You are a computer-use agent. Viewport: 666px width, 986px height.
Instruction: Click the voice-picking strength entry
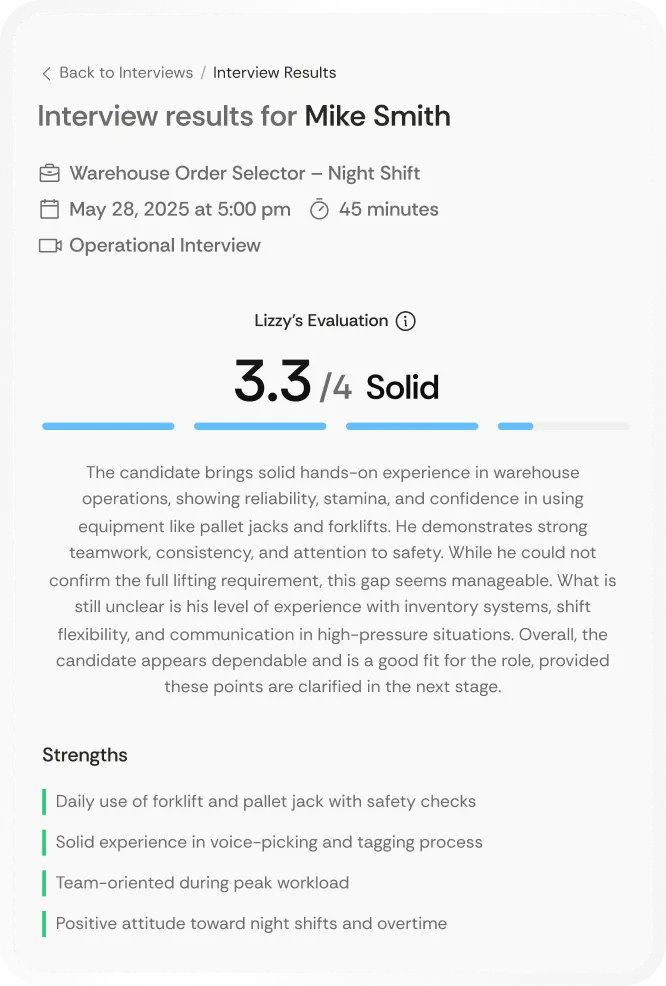coord(268,842)
